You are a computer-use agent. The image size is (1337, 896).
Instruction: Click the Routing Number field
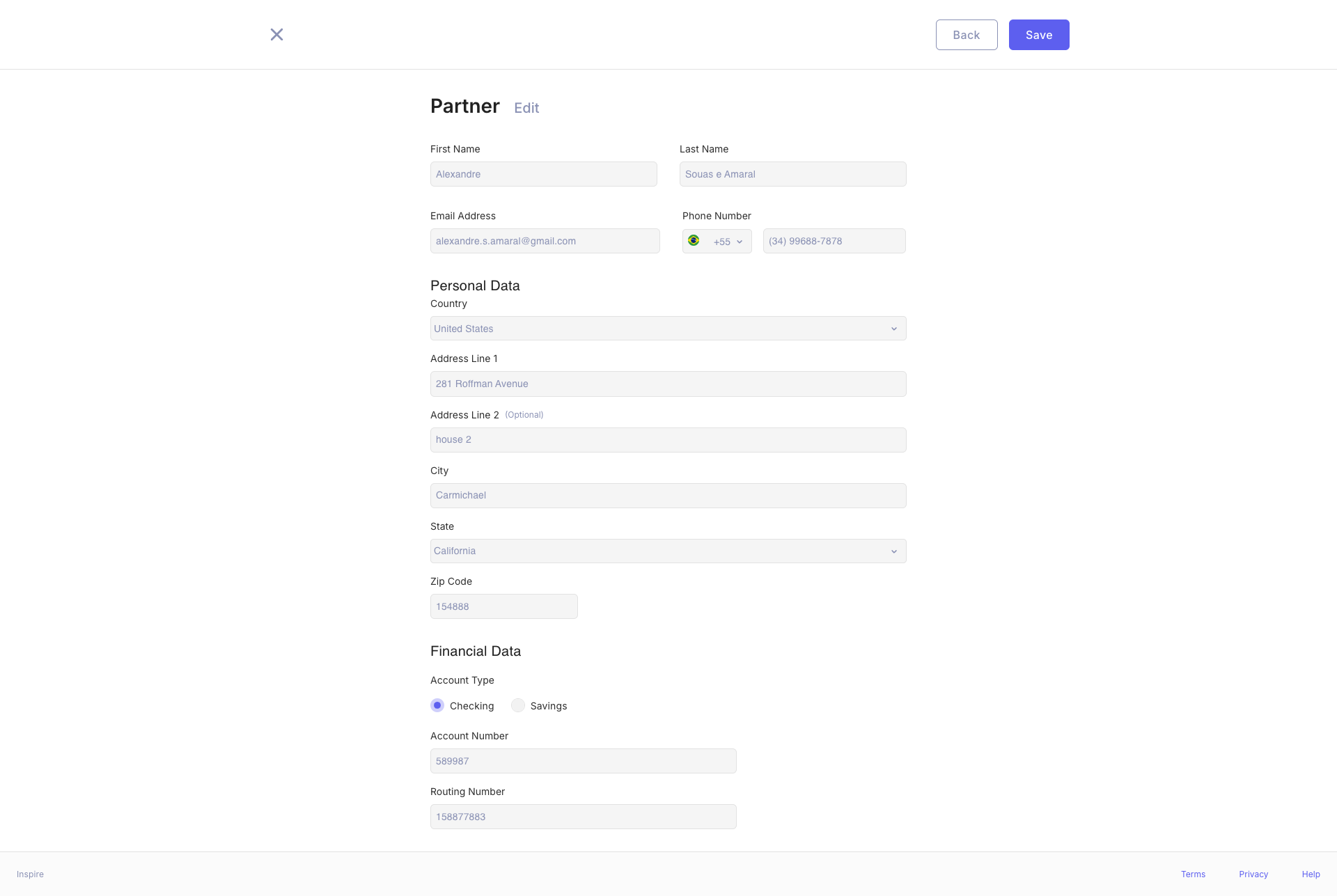584,817
